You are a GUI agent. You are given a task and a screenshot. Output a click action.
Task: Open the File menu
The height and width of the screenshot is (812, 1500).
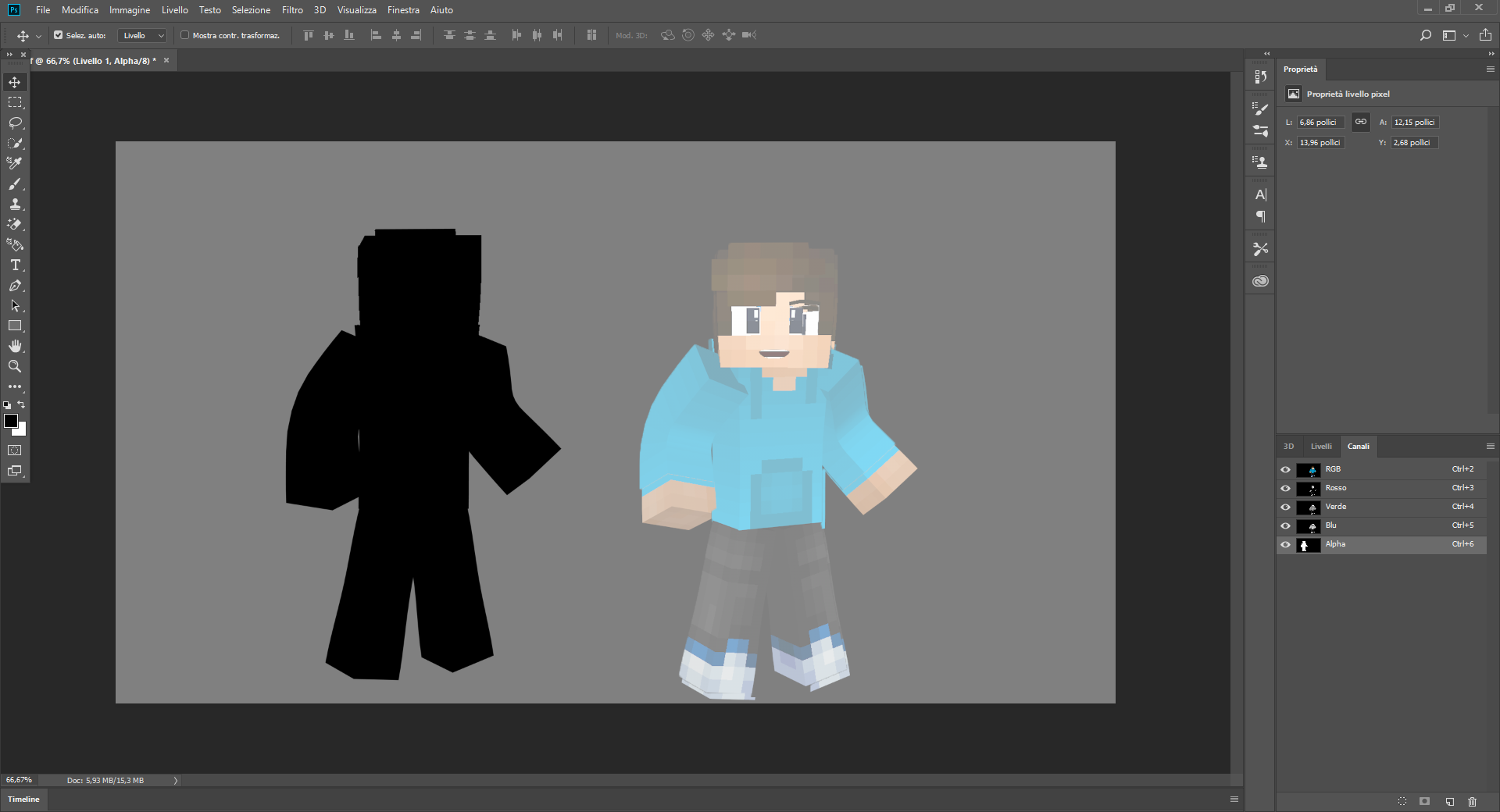tap(43, 10)
